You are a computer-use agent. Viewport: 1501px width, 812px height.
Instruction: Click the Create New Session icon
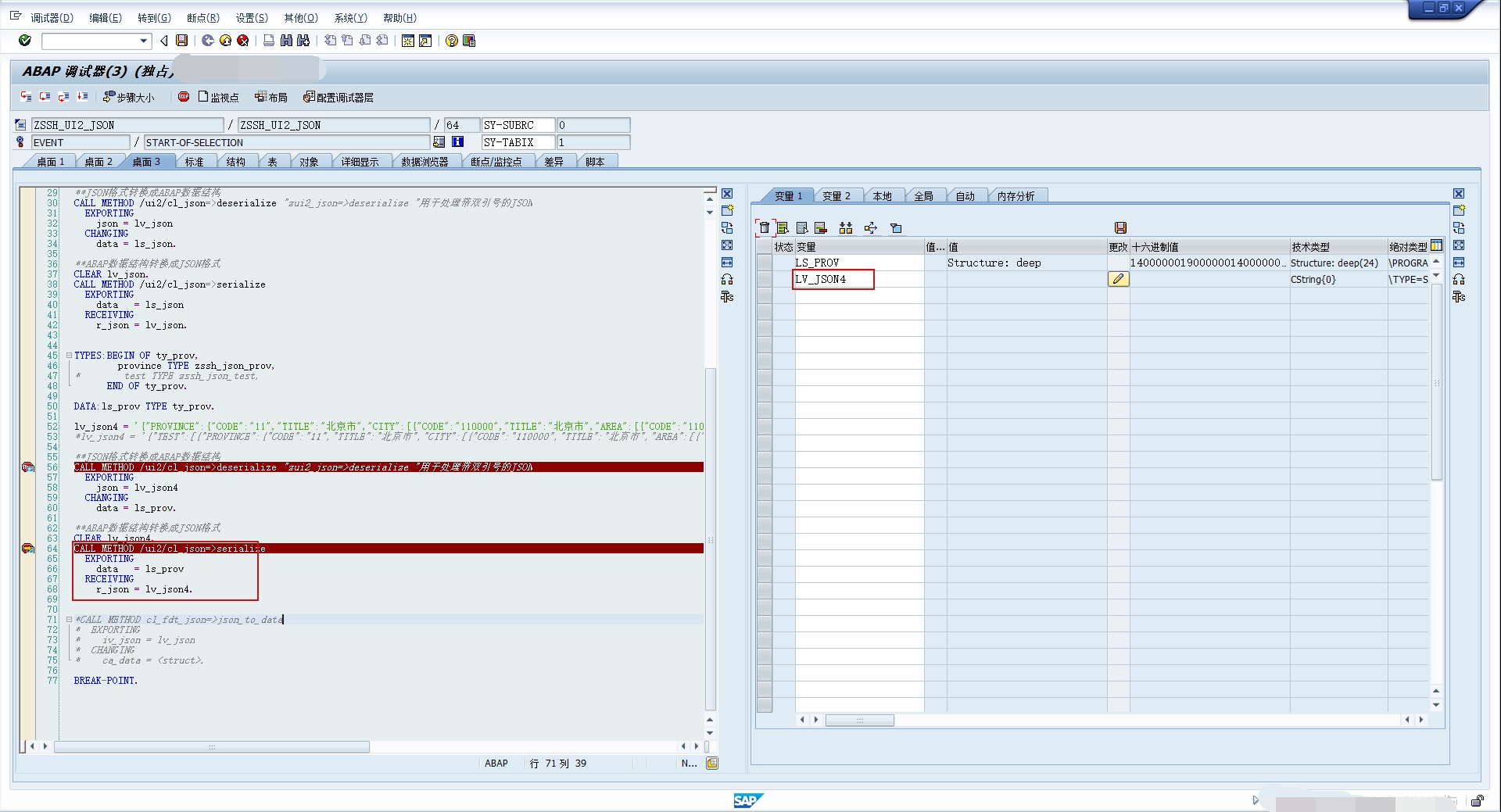coord(407,41)
